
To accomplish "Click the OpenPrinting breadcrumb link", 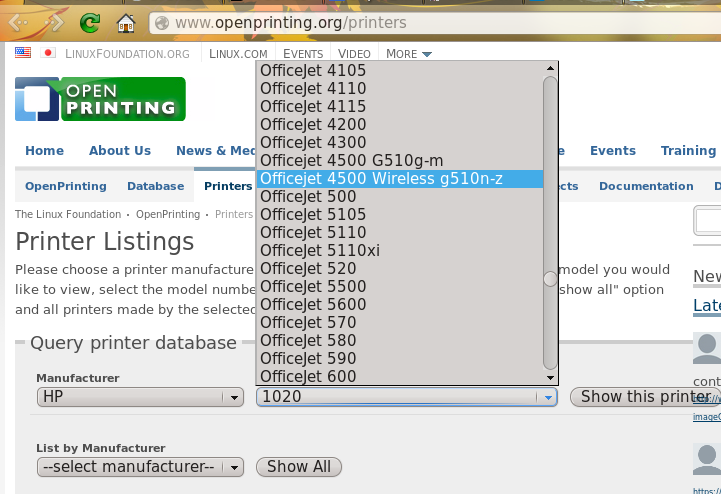I will click(x=168, y=214).
